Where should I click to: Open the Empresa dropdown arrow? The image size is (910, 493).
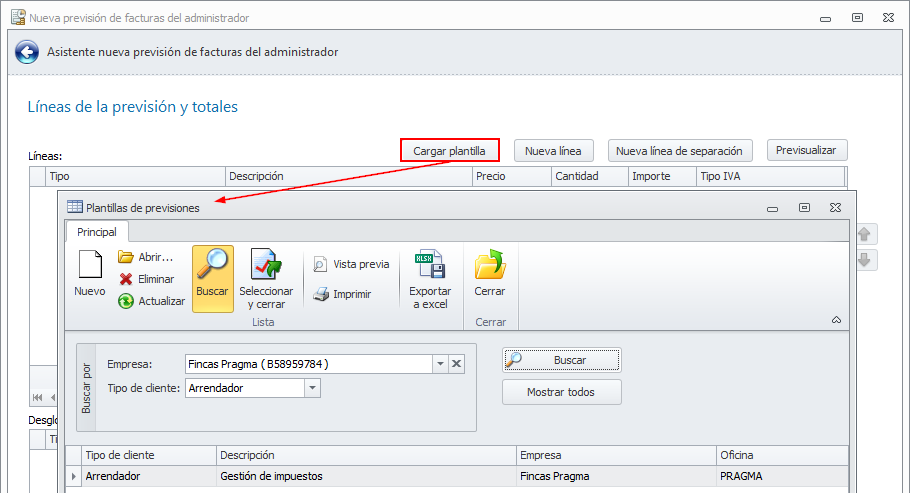pyautogui.click(x=440, y=364)
